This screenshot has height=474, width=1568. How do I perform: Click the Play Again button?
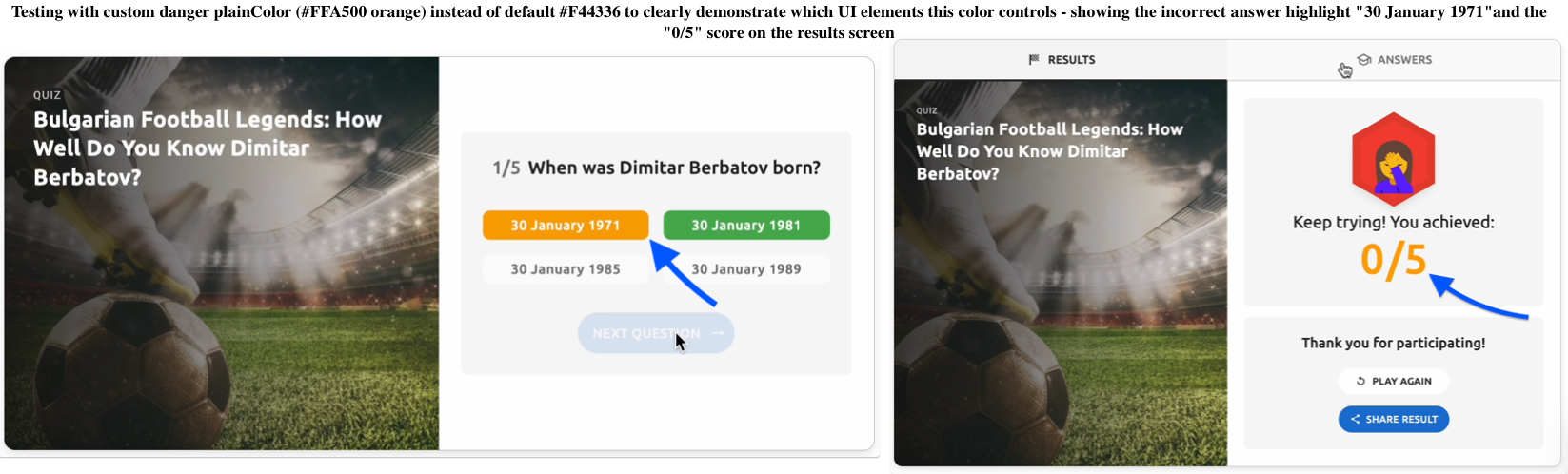pos(1393,382)
